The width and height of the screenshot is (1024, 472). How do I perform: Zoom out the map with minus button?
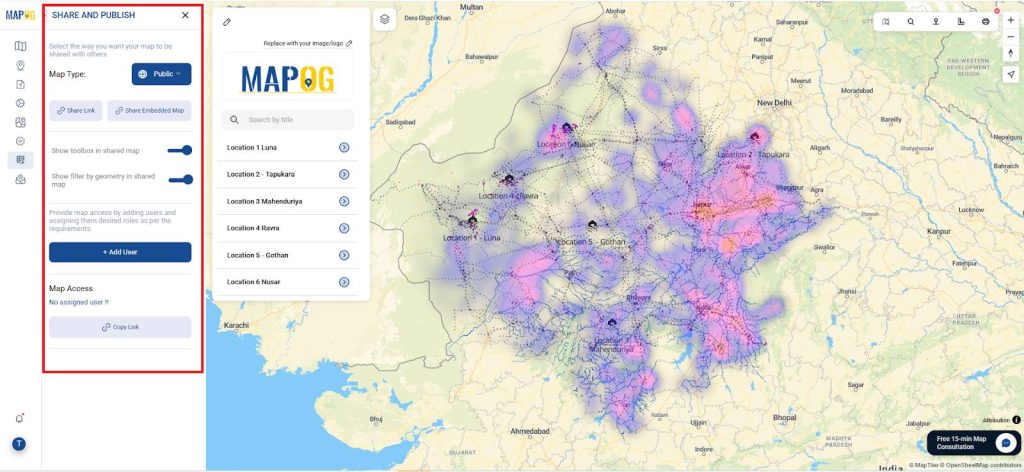pyautogui.click(x=1011, y=37)
